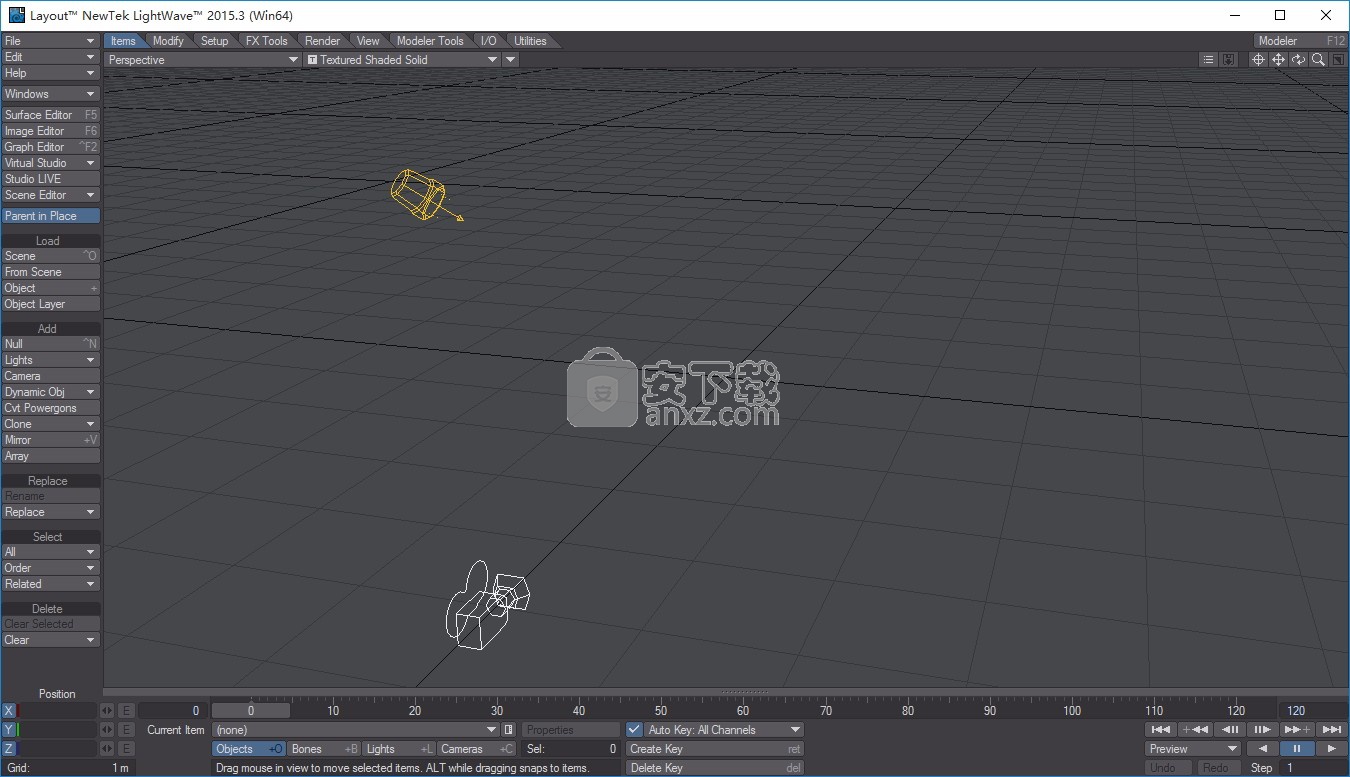
Task: Play animation in reverse
Action: point(1263,748)
